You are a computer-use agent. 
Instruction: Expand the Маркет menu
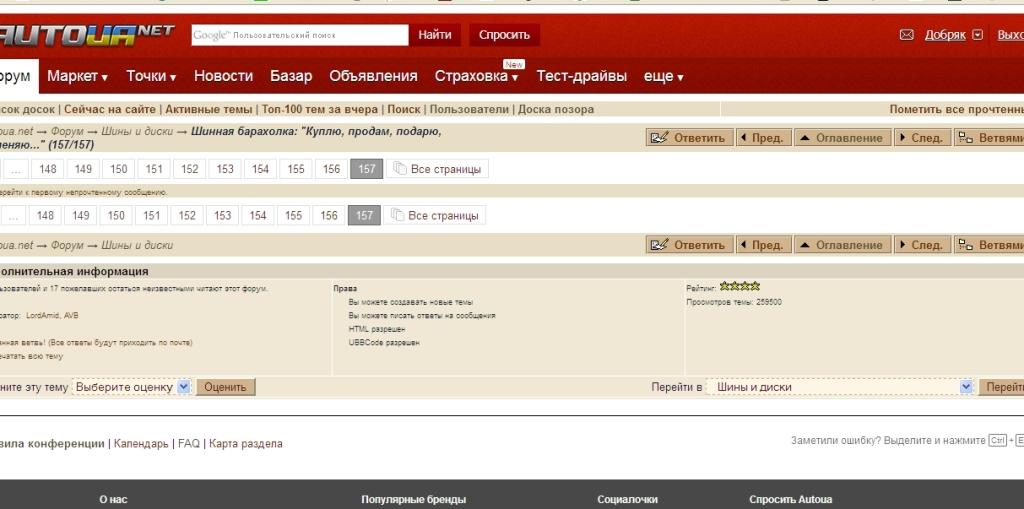(77, 76)
